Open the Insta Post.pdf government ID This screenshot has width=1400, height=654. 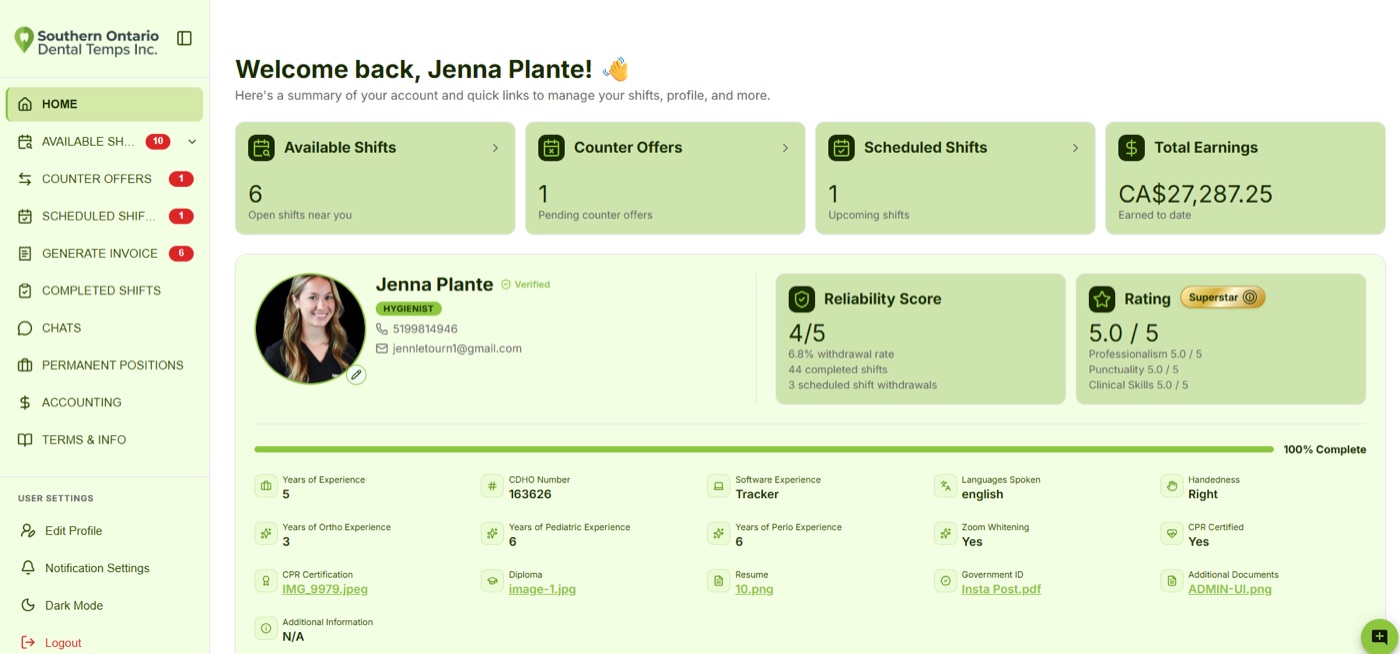point(1001,590)
